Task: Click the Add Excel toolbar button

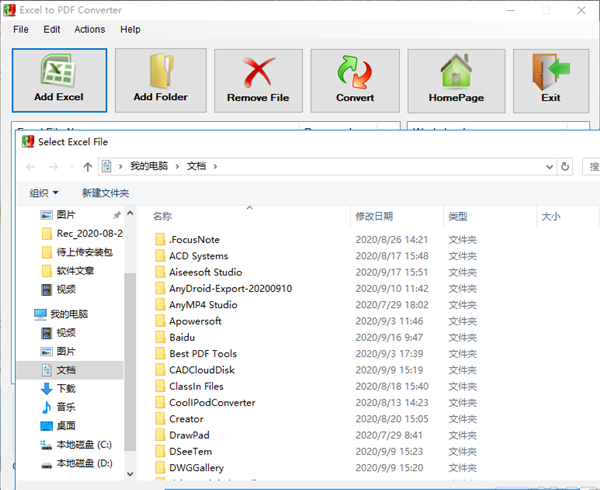Action: pyautogui.click(x=59, y=80)
